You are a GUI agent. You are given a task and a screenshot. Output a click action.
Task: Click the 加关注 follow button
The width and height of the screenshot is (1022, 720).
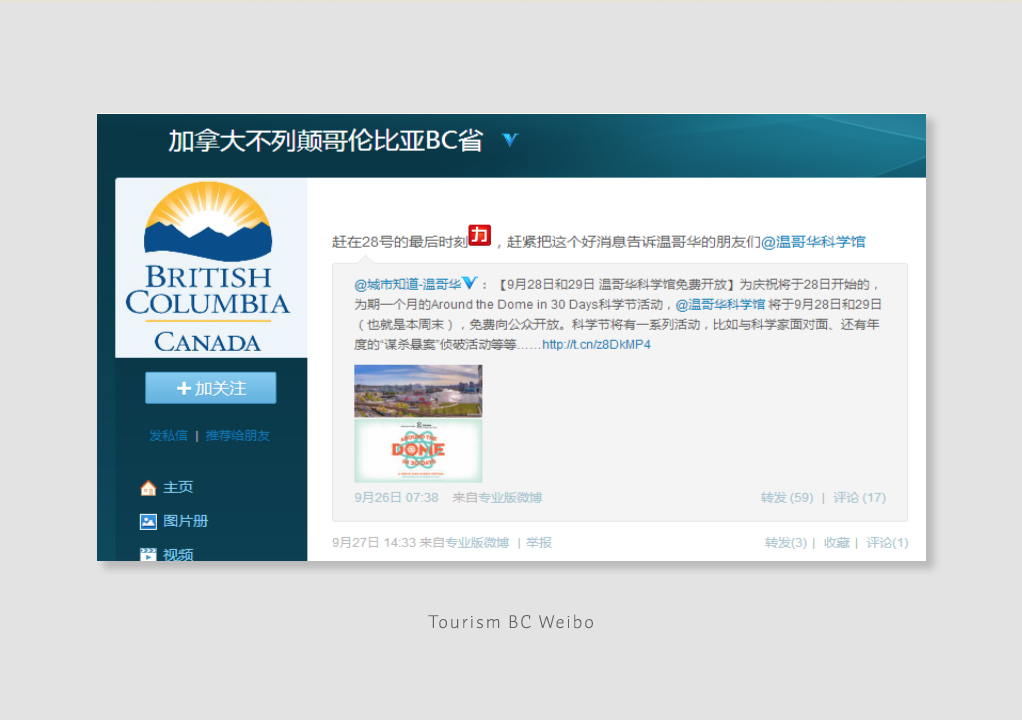211,388
